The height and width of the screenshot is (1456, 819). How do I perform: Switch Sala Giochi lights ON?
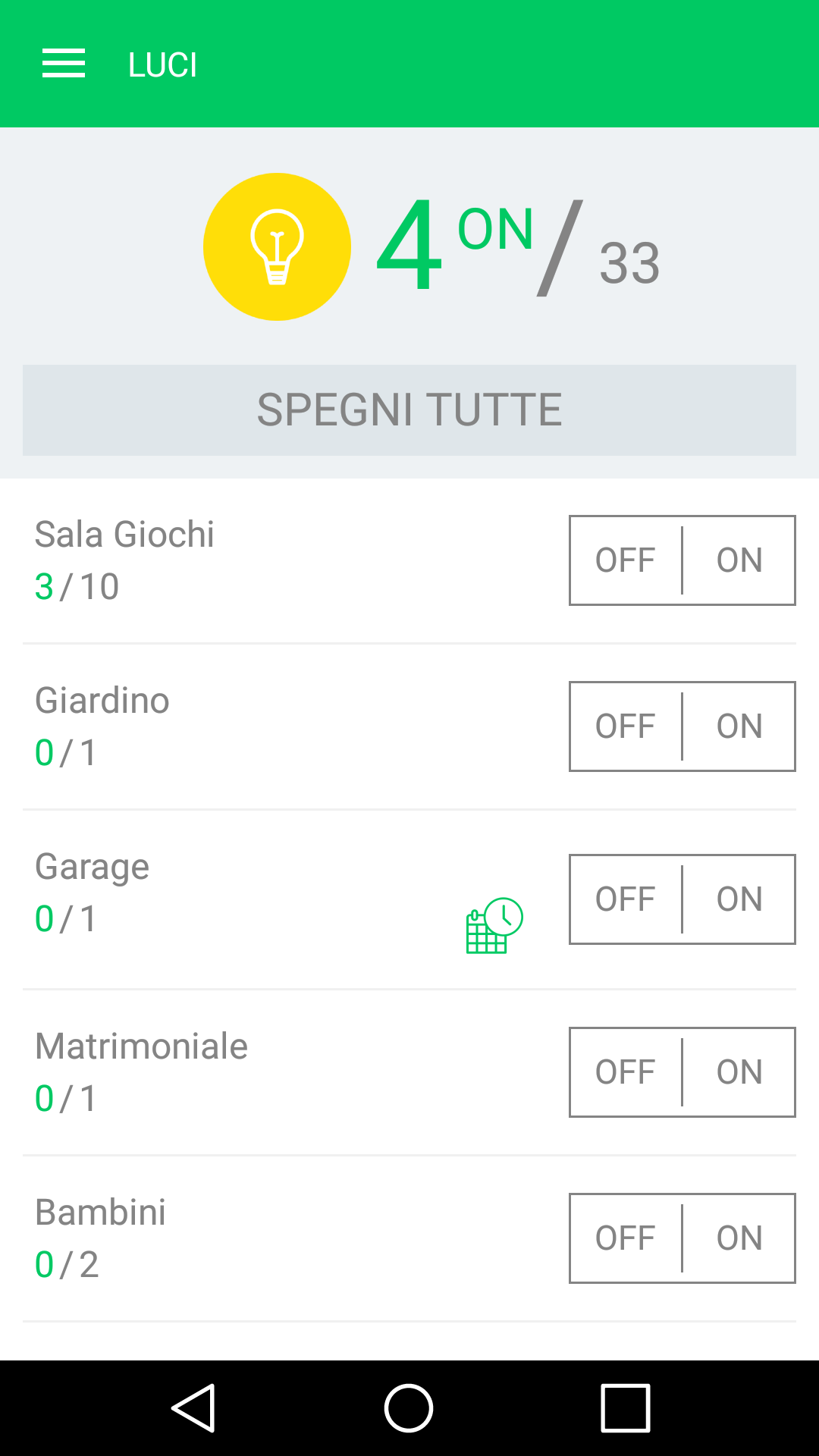[x=739, y=560]
